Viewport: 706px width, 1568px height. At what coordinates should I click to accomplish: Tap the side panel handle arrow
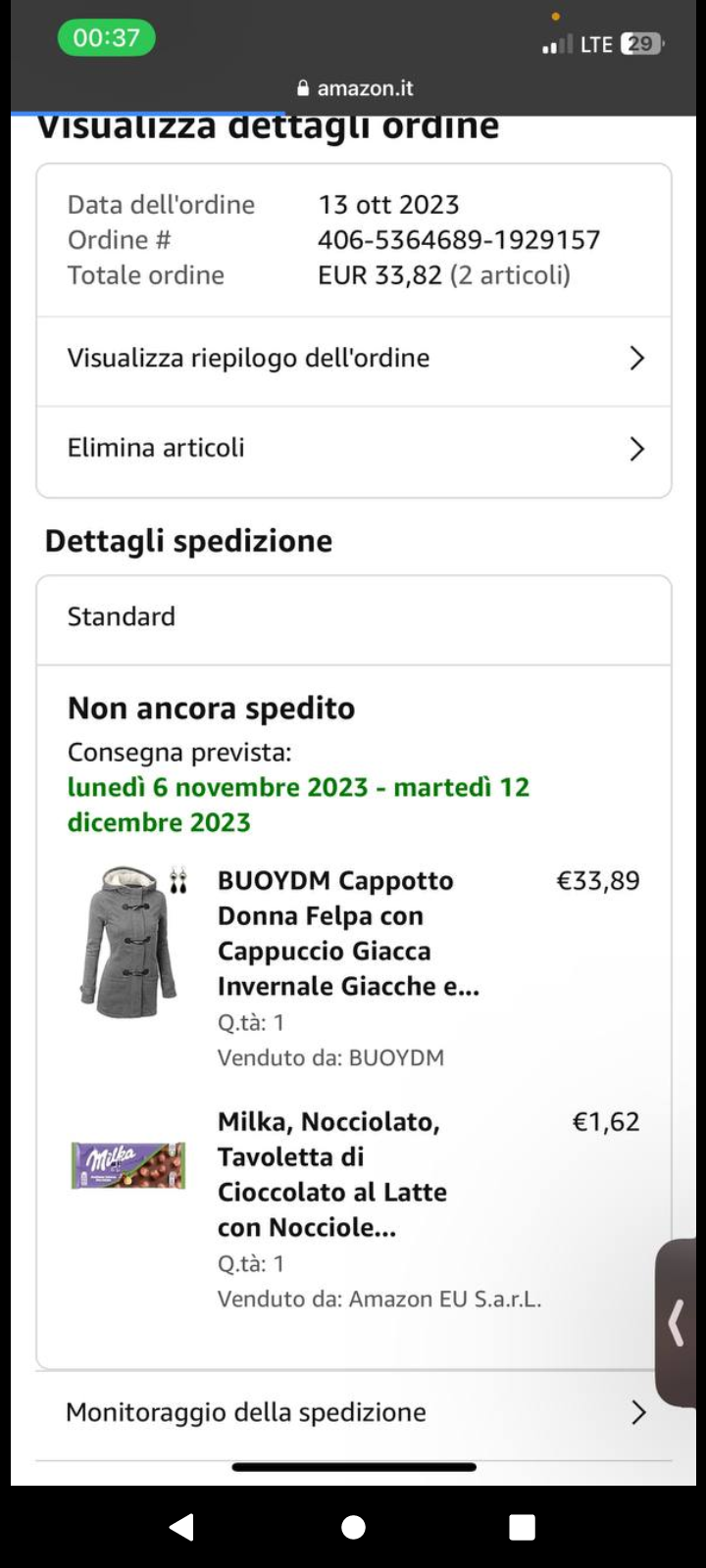677,1323
